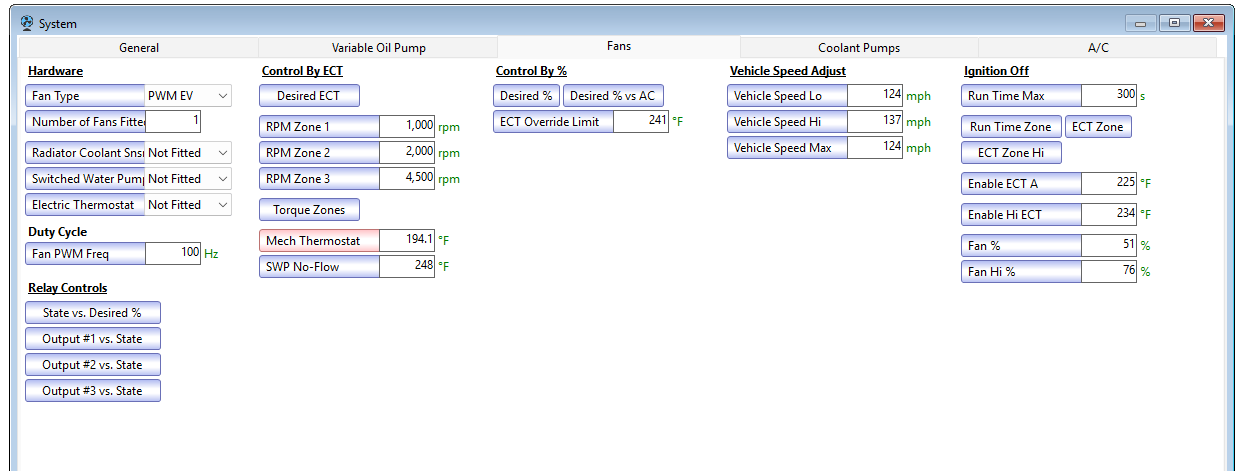Open State vs. Desired % table

point(93,313)
